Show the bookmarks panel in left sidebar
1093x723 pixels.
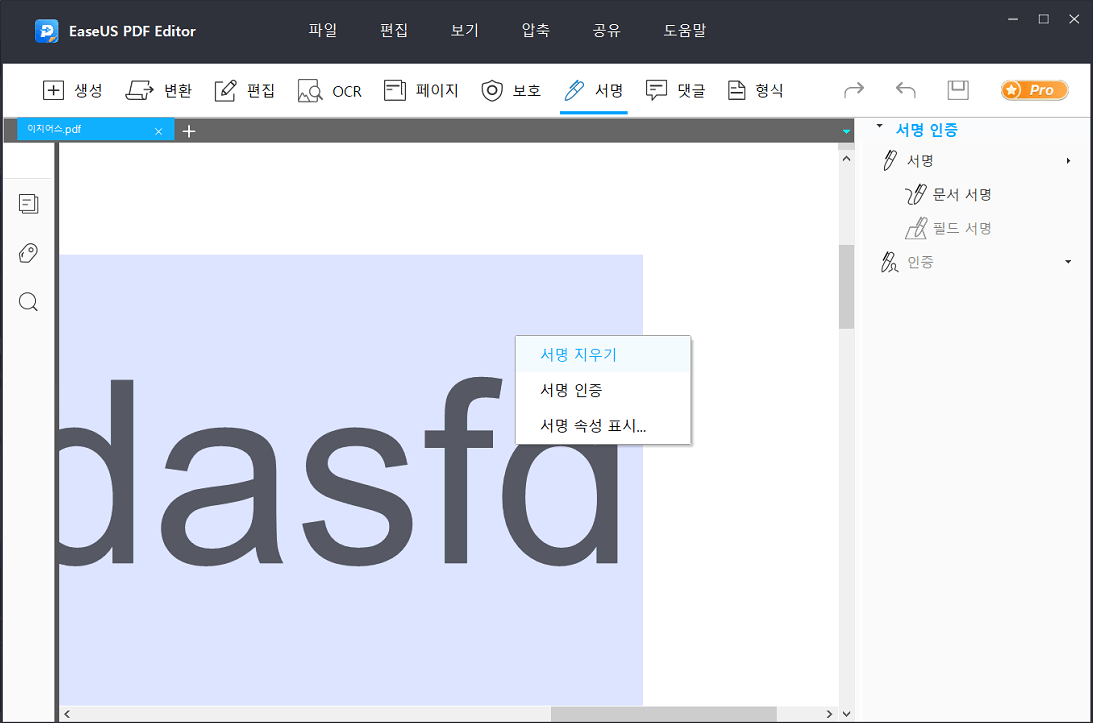(29, 204)
